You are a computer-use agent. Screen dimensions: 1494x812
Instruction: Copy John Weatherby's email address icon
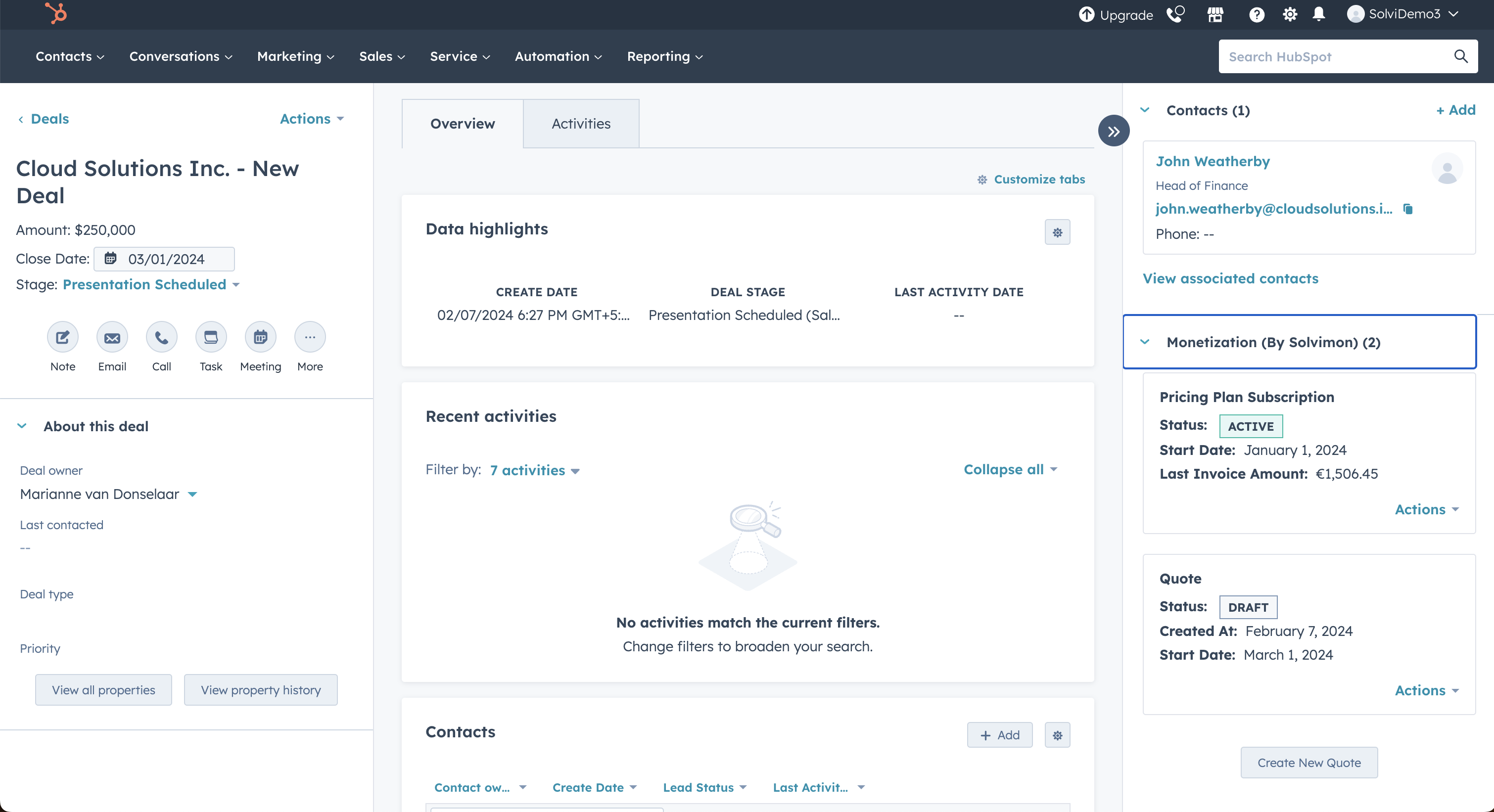tap(1407, 209)
